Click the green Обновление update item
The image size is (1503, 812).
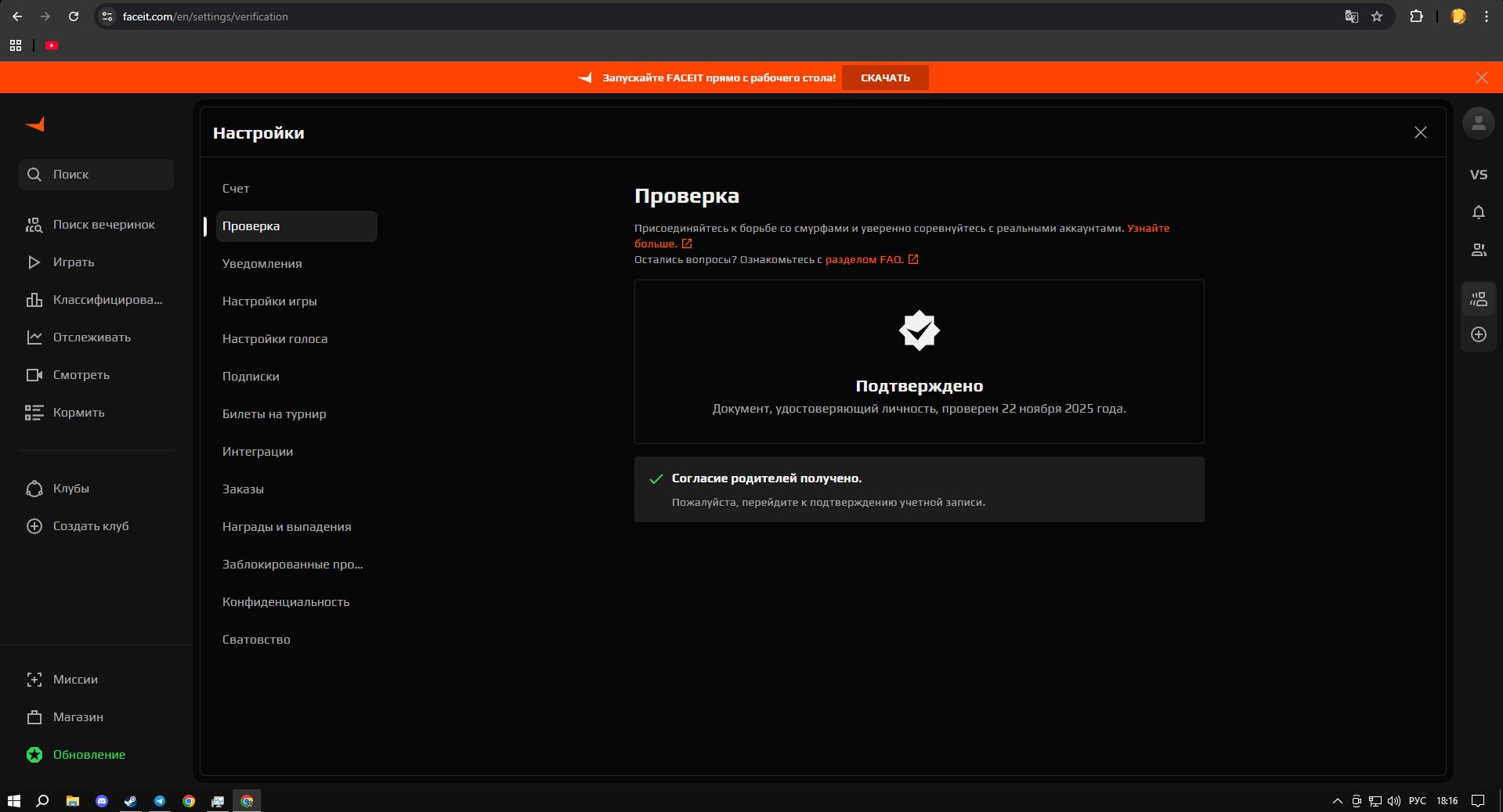(x=89, y=755)
